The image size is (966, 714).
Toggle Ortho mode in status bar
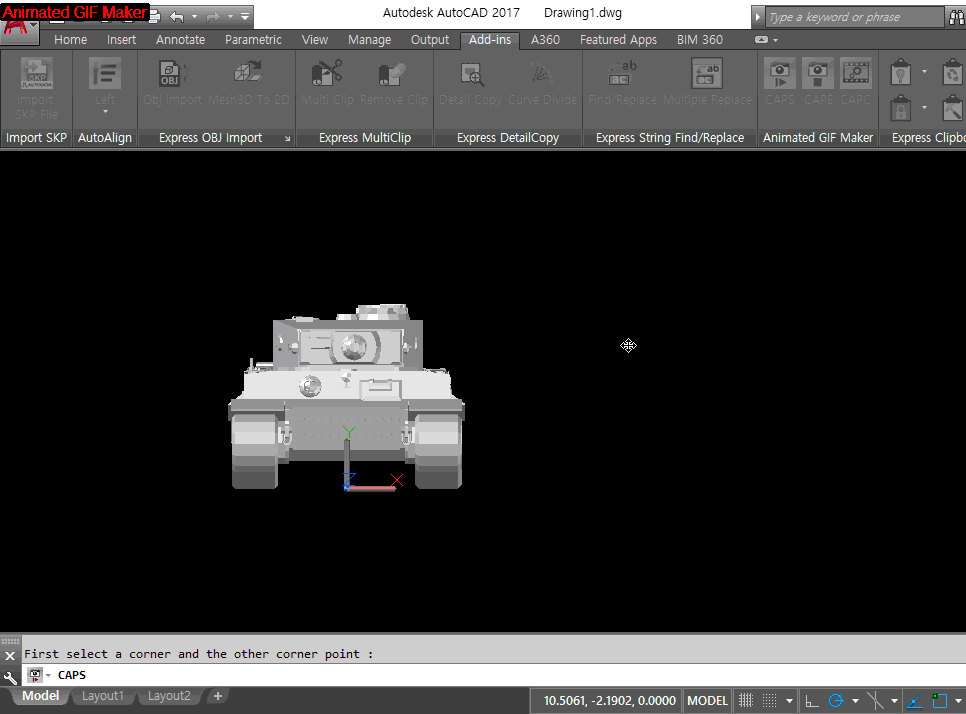tap(812, 701)
